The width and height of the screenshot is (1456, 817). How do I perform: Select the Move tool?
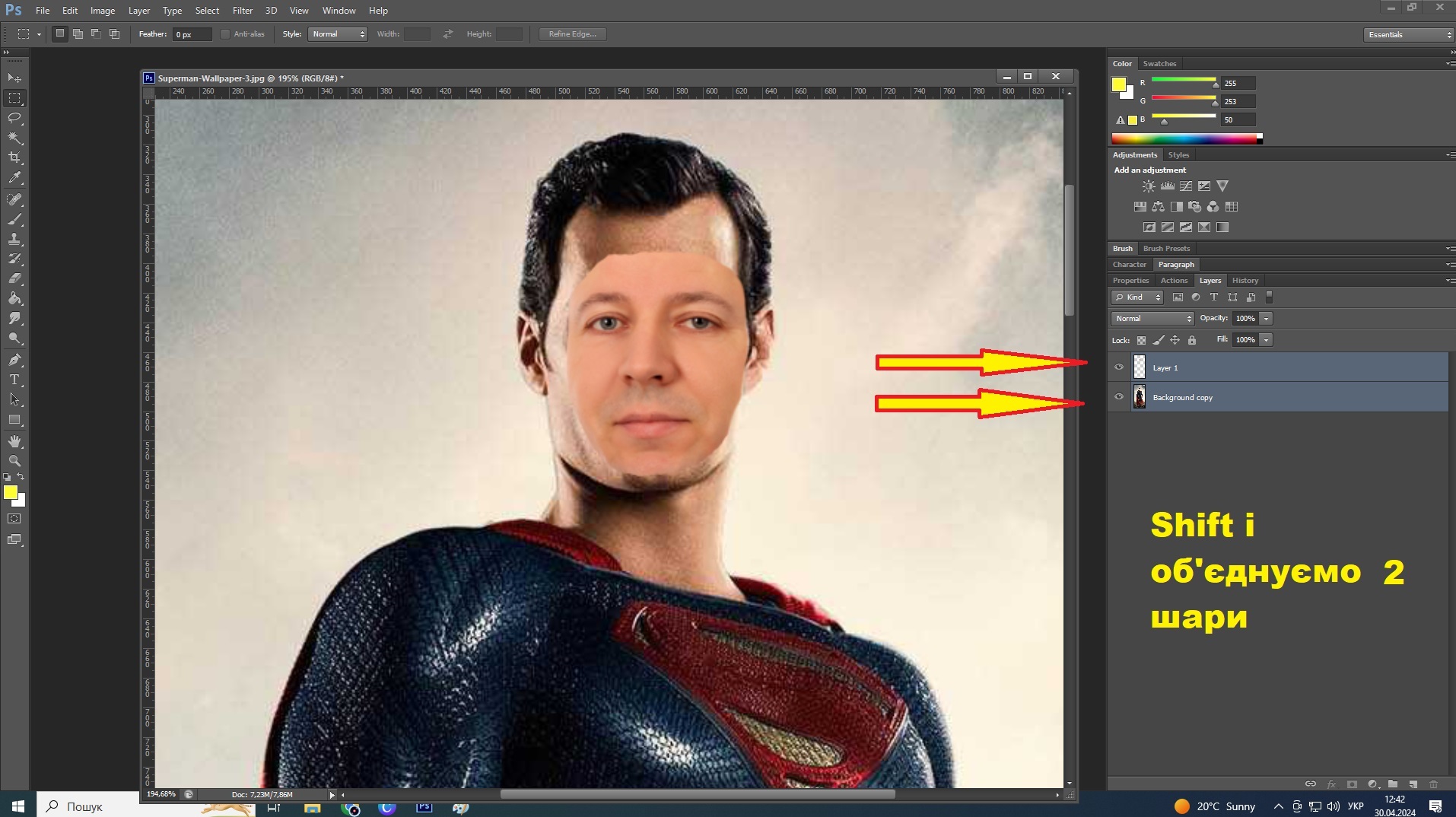(14, 78)
